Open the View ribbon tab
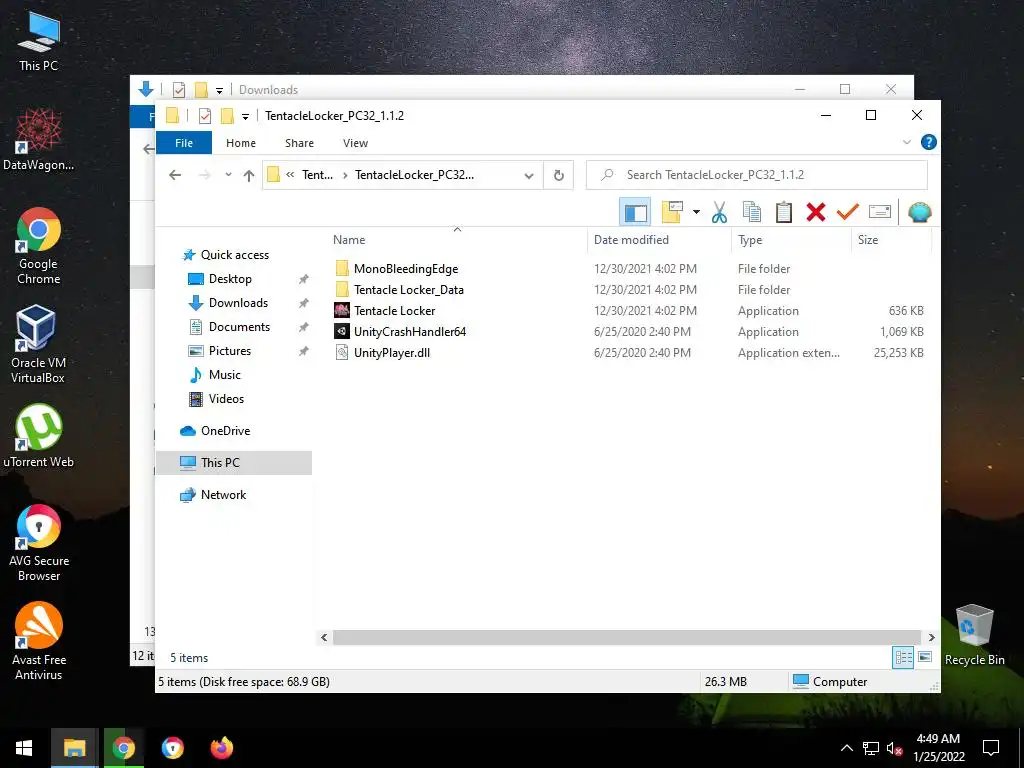This screenshot has height=768, width=1024. [355, 143]
